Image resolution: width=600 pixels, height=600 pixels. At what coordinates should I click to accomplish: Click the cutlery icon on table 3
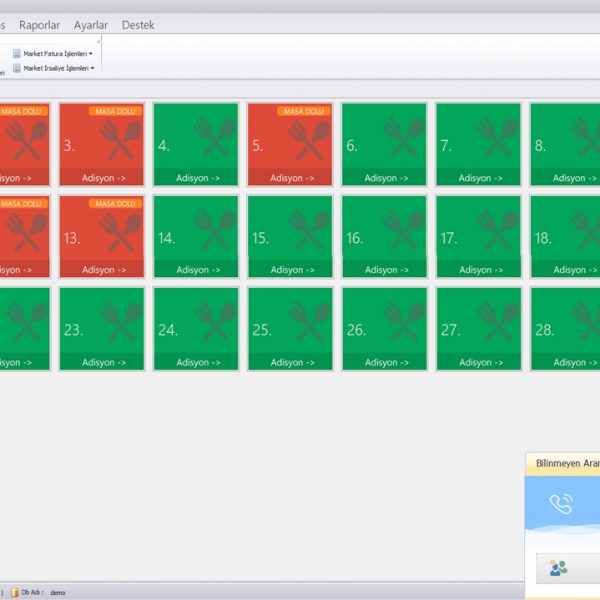pos(120,139)
